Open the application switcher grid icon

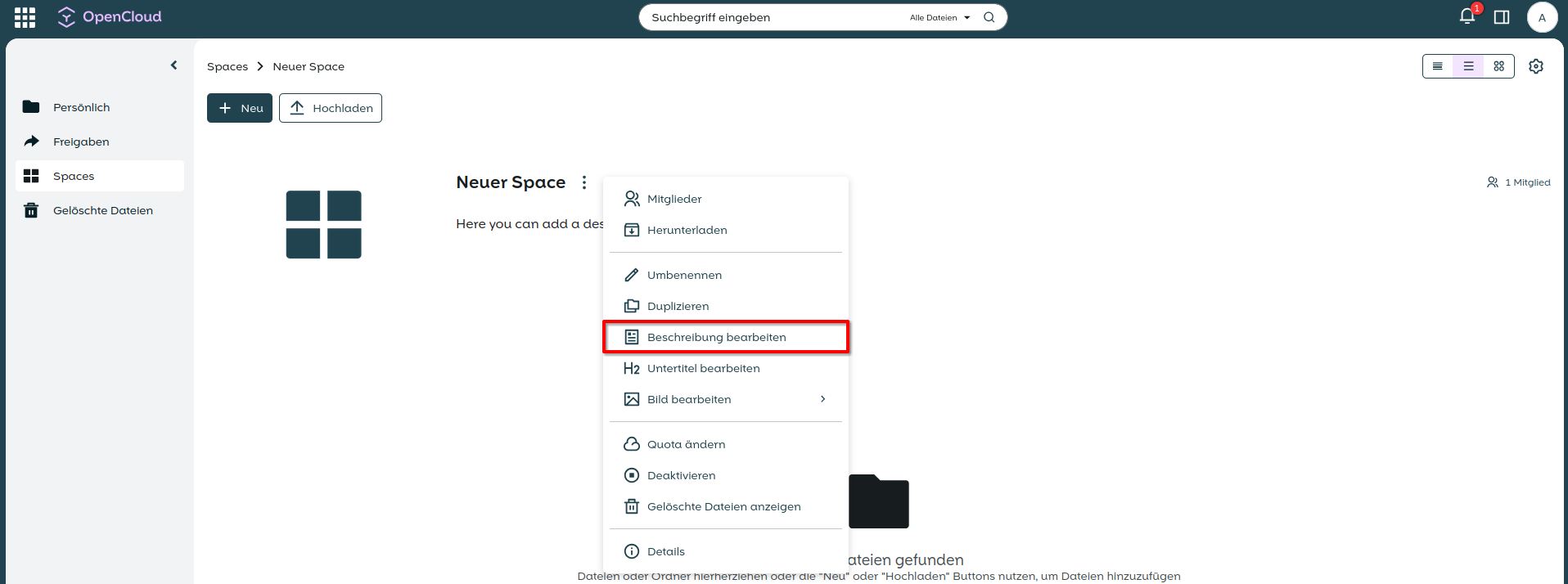(25, 17)
